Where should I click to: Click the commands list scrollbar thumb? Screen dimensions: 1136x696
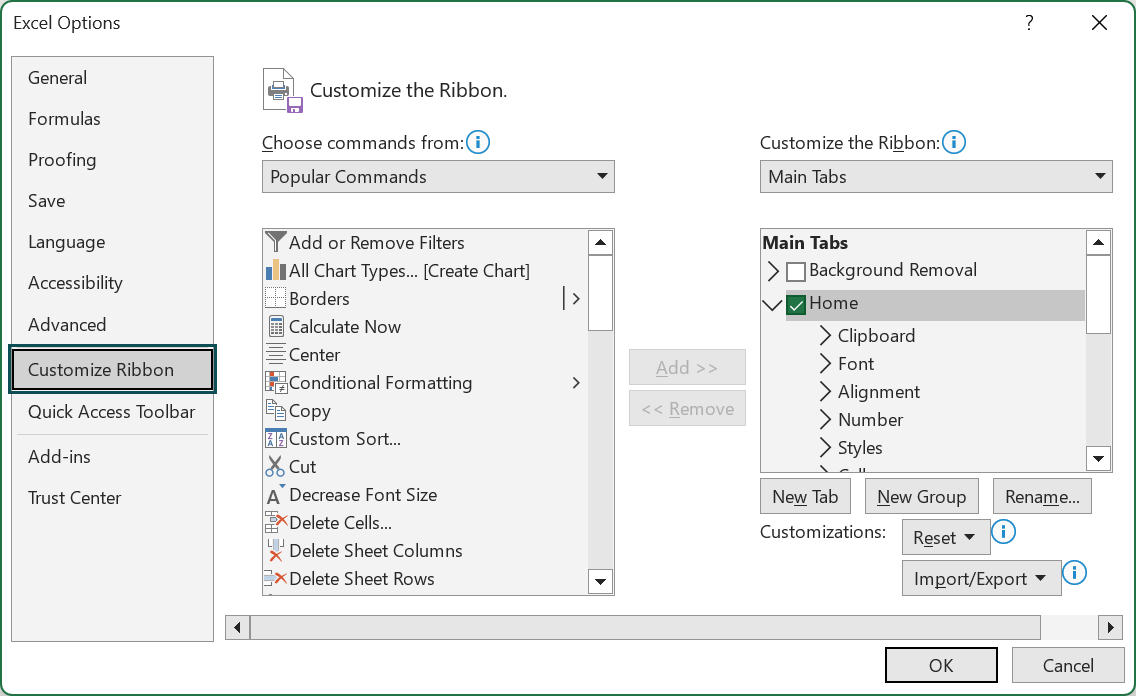[601, 293]
